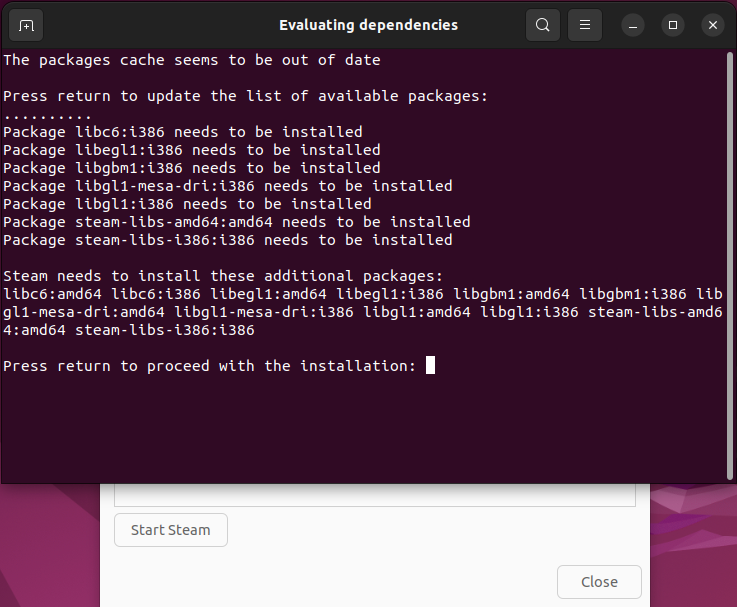The width and height of the screenshot is (737, 607).
Task: Click 'The packages cache seems to be out of date'
Action: click(192, 60)
